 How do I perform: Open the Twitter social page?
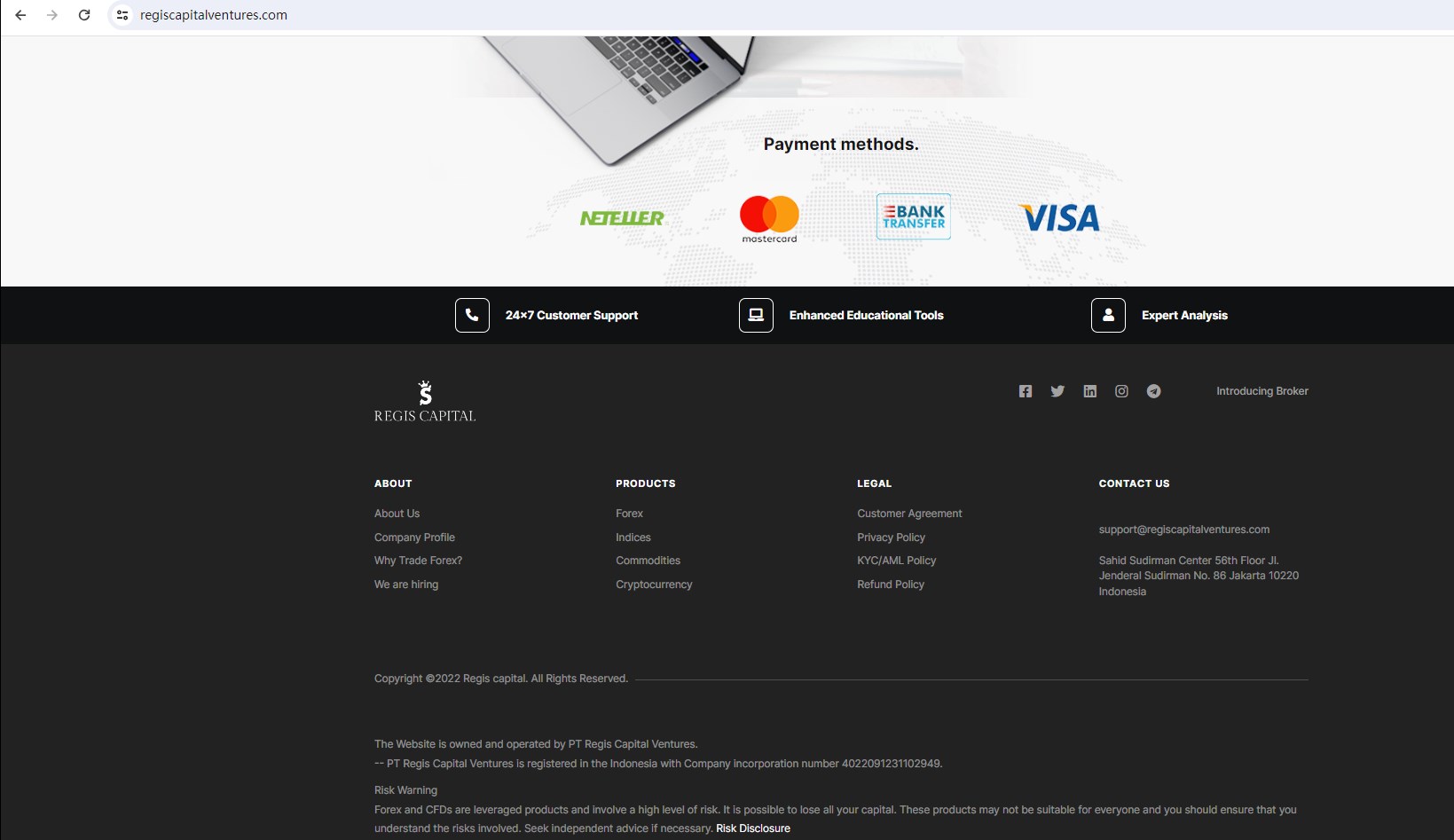coord(1057,391)
